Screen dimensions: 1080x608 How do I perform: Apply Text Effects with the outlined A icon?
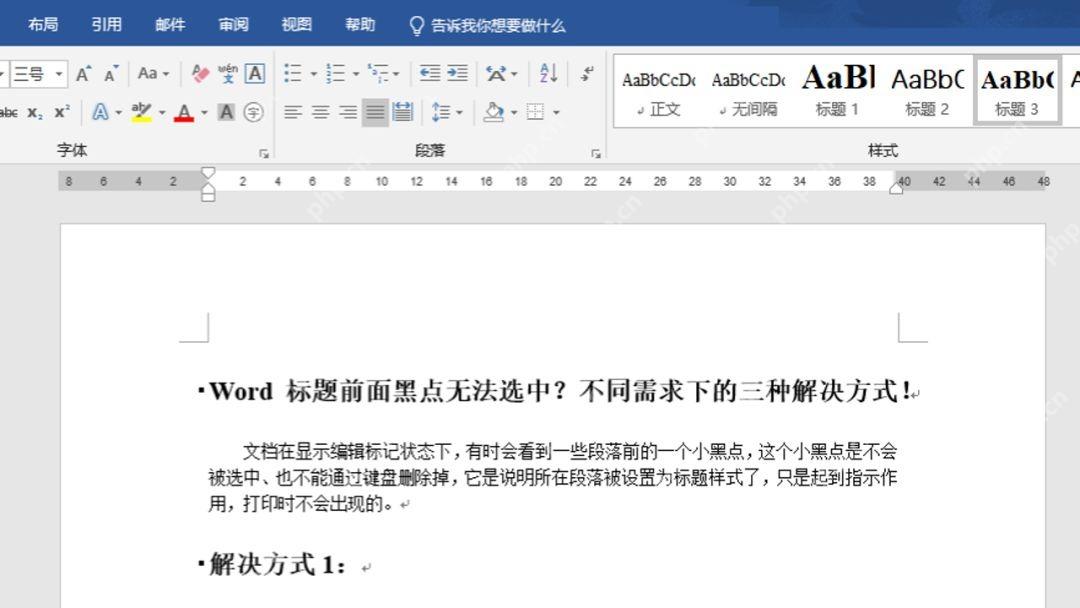pyautogui.click(x=101, y=112)
